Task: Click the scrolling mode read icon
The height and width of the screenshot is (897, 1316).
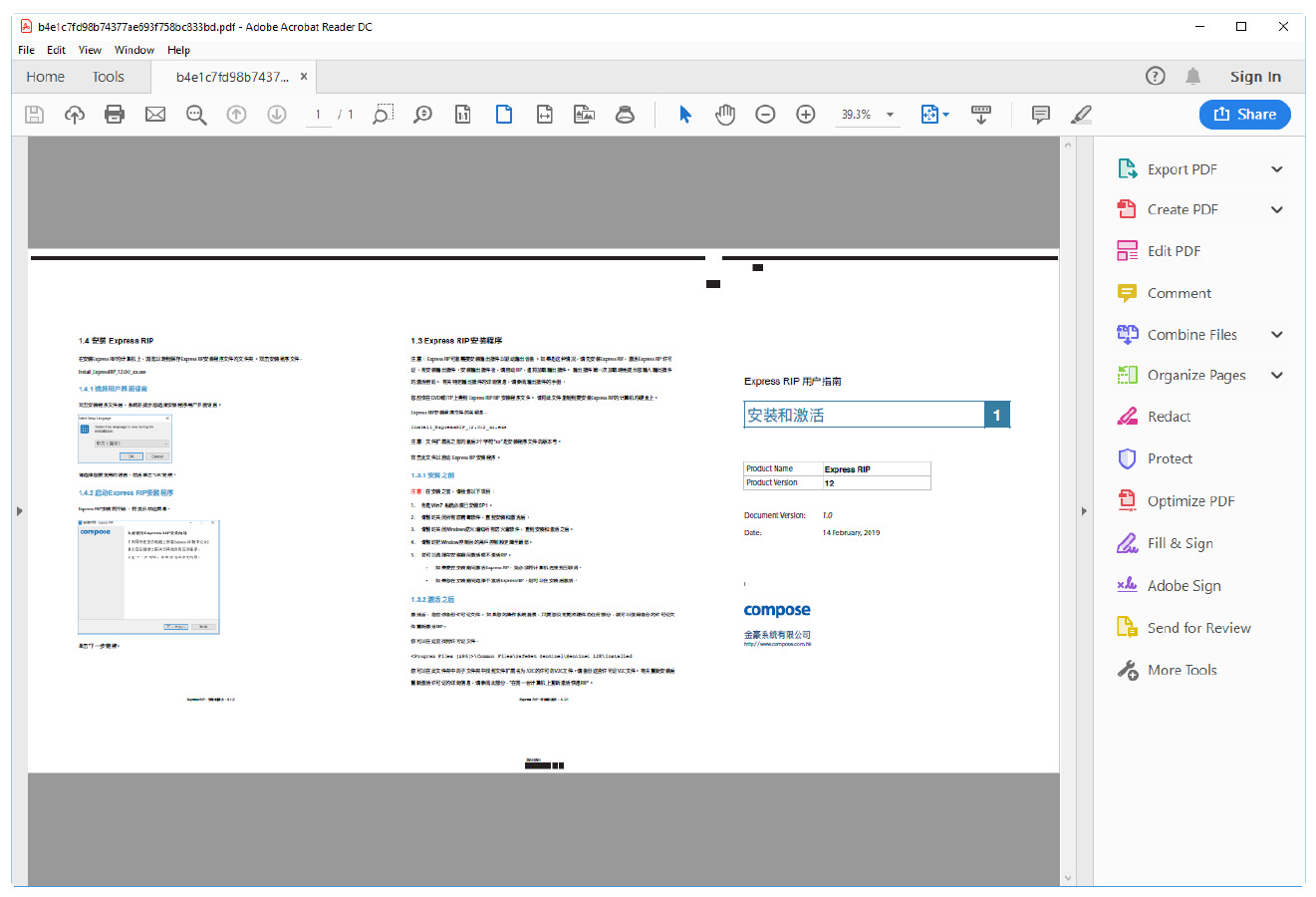Action: pos(980,115)
